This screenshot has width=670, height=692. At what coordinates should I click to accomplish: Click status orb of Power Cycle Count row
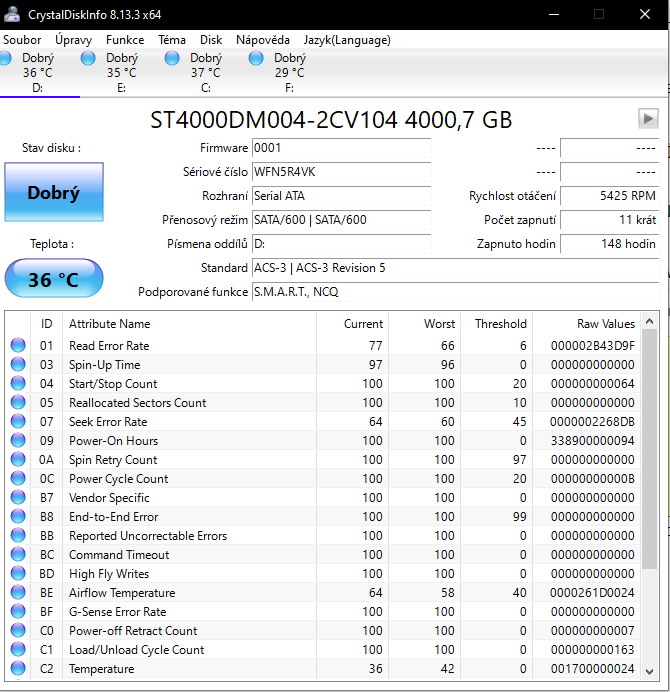(18, 478)
